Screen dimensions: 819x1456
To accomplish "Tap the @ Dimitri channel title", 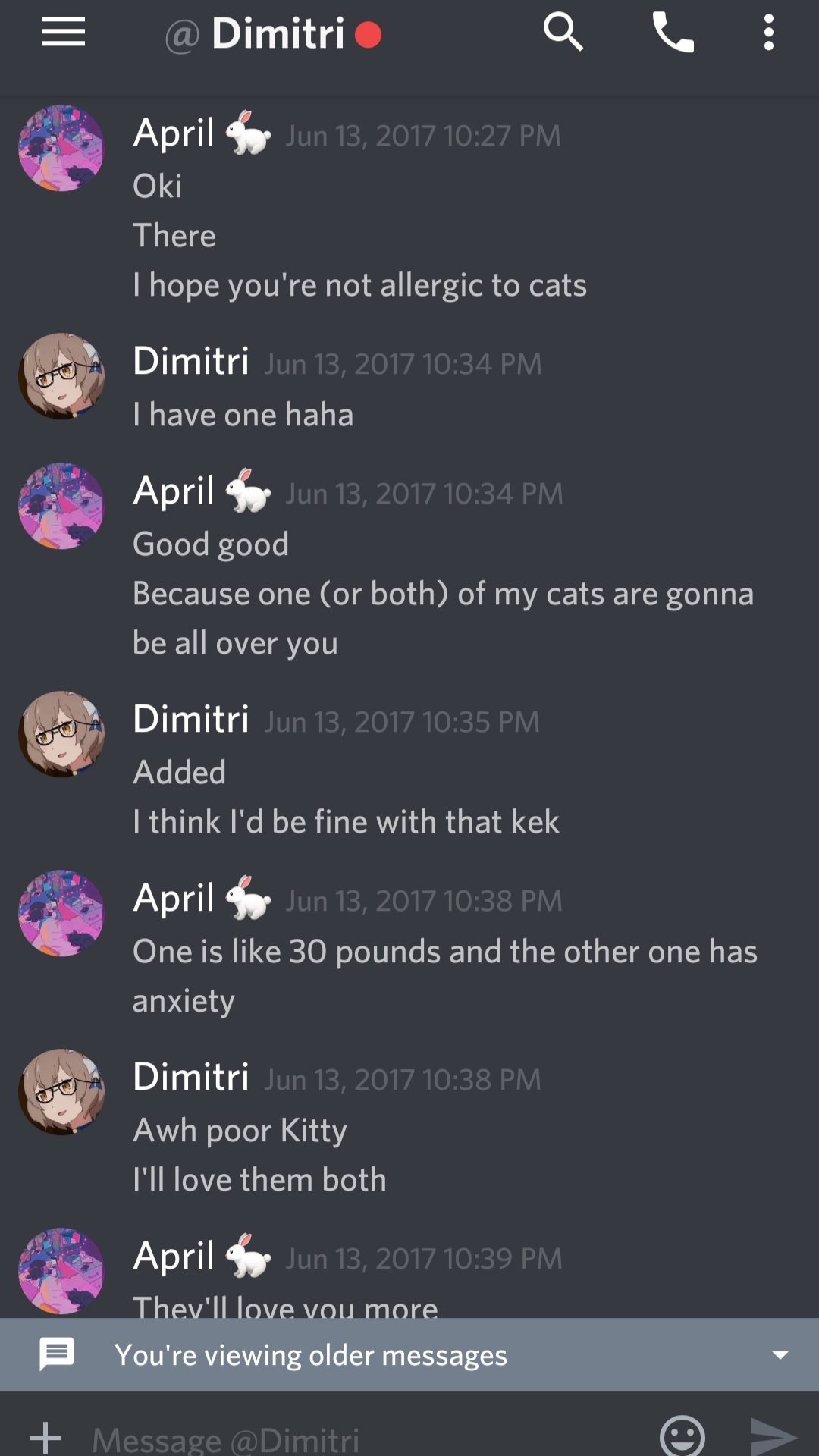I will (255, 34).
